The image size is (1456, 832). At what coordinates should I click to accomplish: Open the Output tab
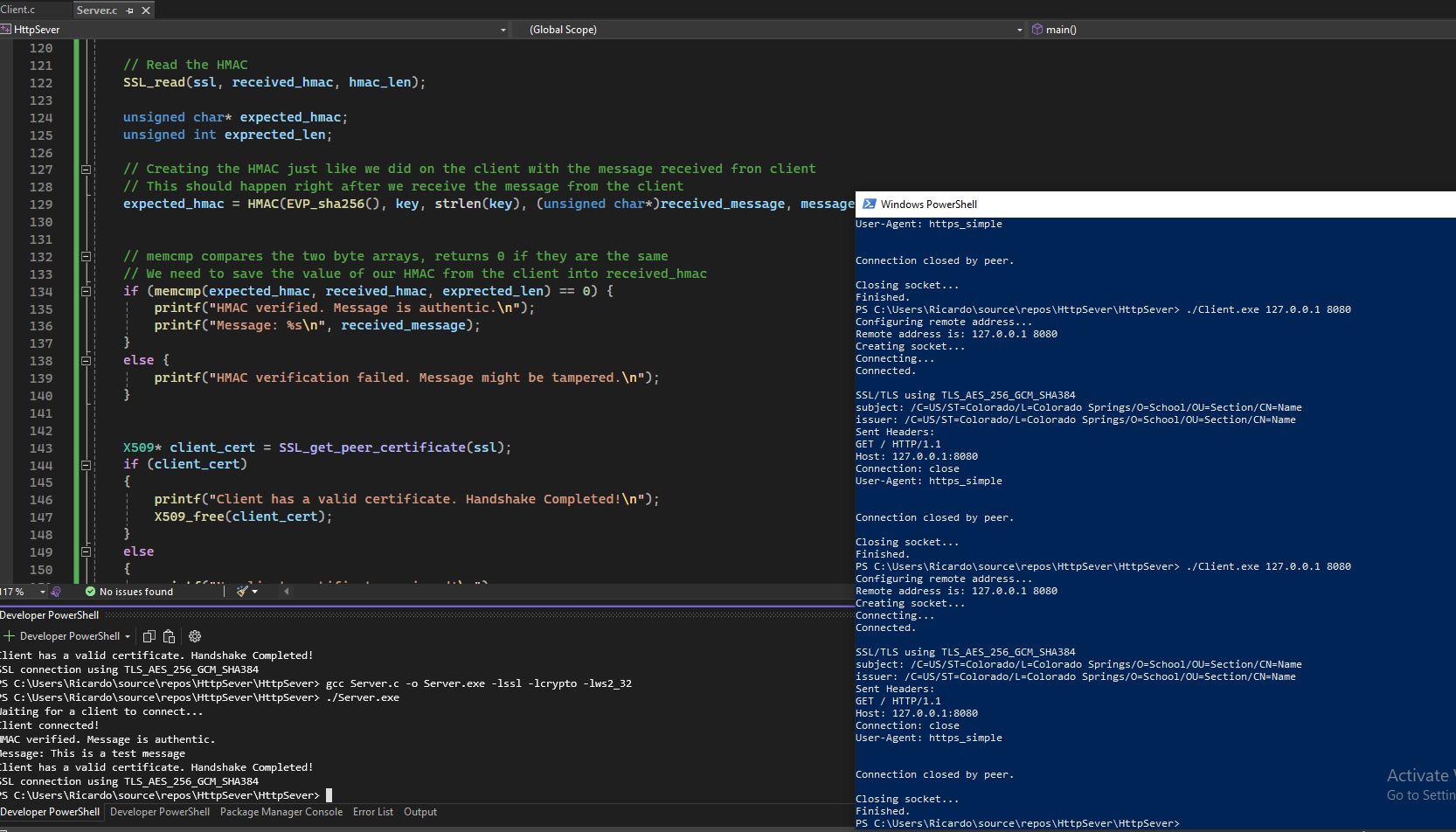tap(420, 812)
